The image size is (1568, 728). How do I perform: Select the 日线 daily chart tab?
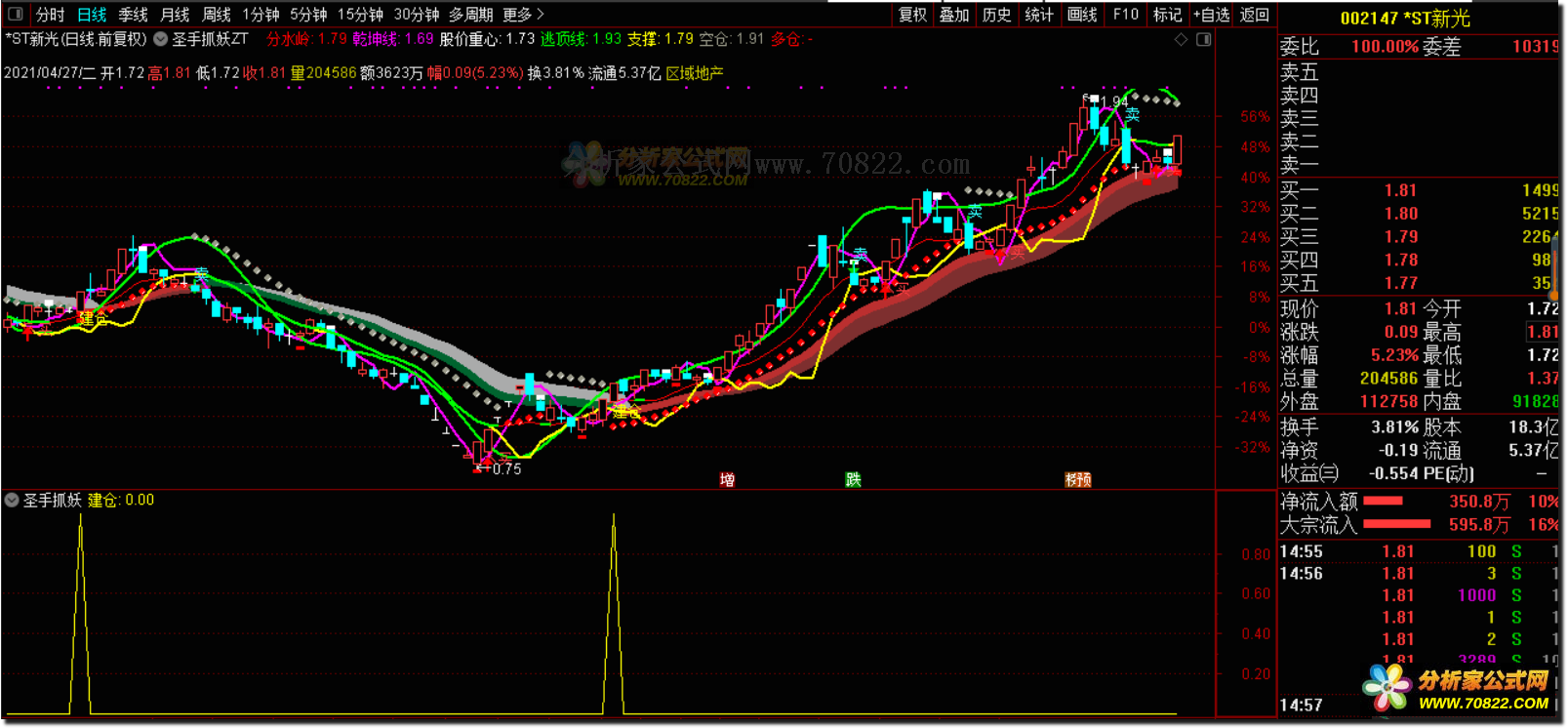(92, 15)
